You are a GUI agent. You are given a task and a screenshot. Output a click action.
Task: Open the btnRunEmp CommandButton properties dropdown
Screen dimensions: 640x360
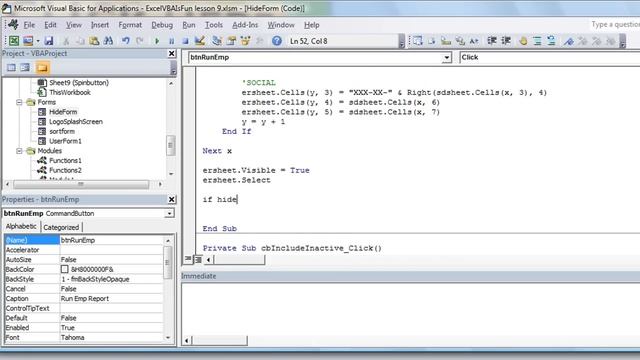pyautogui.click(x=169, y=213)
